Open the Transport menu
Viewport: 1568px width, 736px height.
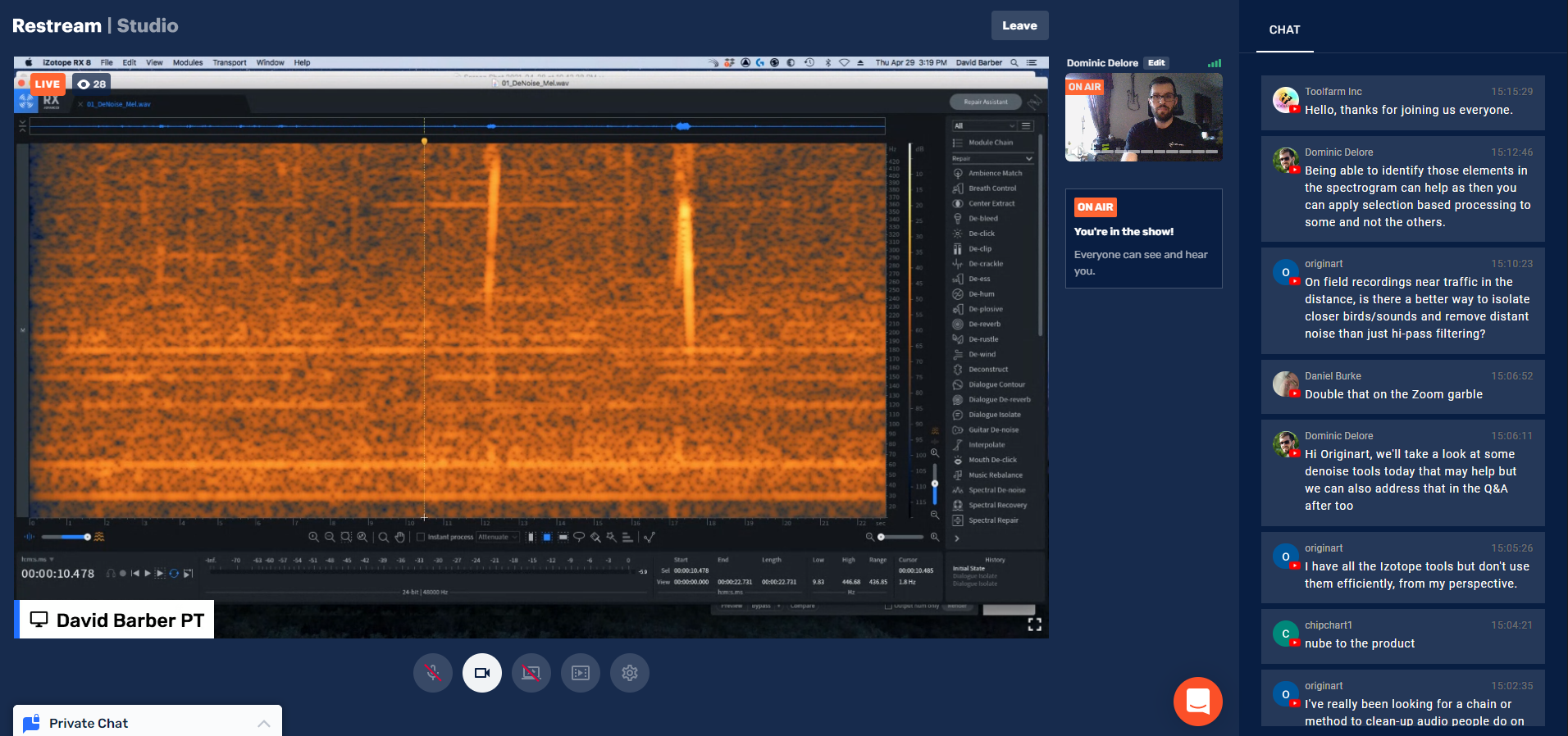pyautogui.click(x=230, y=62)
